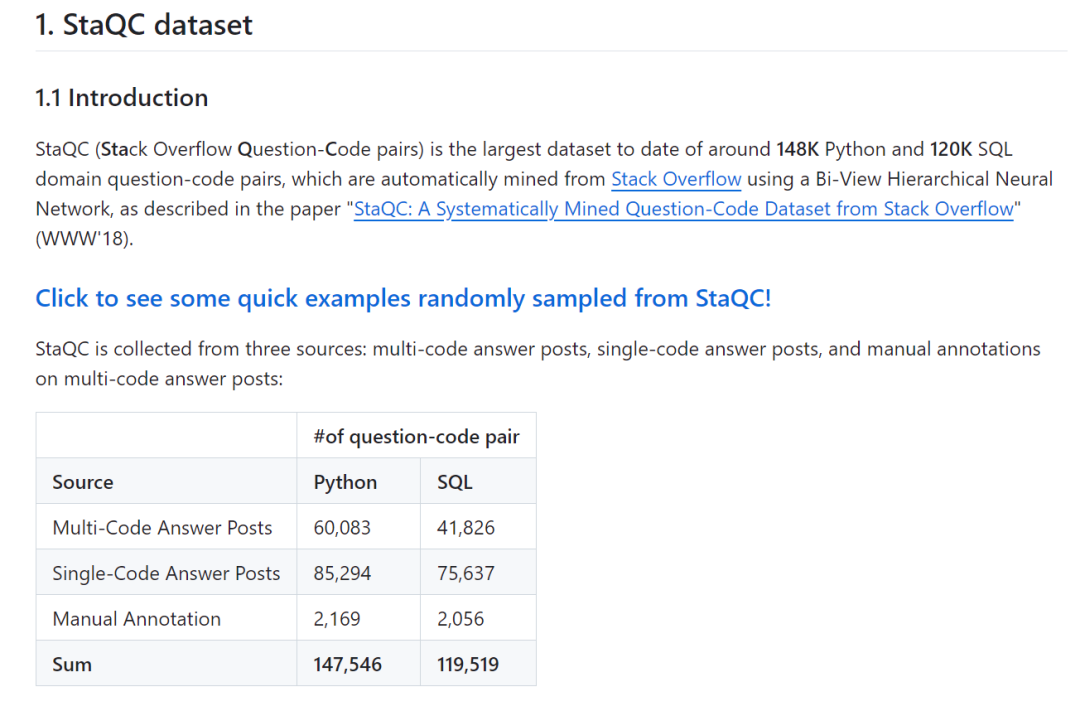
Task: Click the bold '120K' figure in introduction
Action: (x=951, y=150)
